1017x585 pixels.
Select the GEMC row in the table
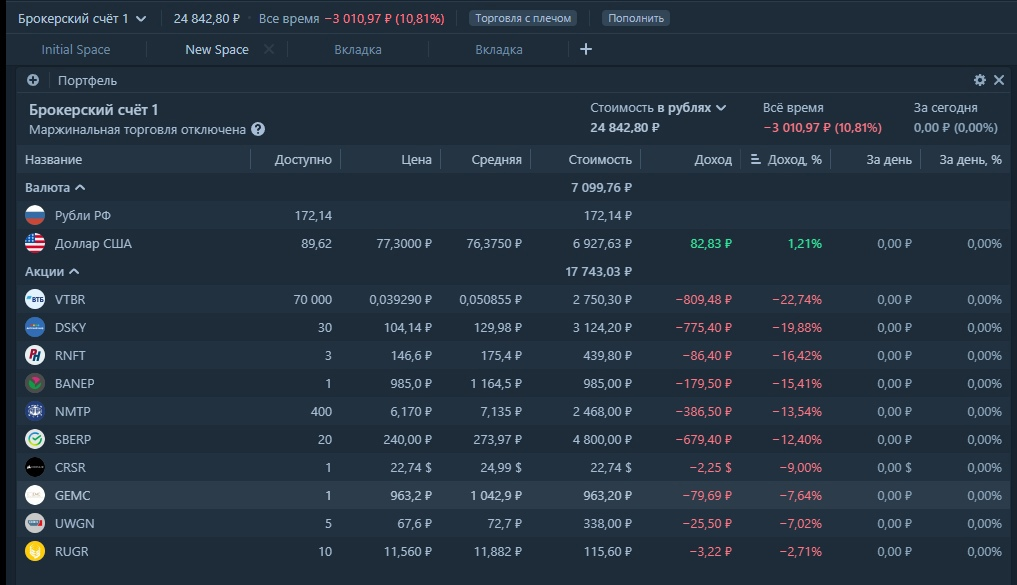click(x=300, y=495)
